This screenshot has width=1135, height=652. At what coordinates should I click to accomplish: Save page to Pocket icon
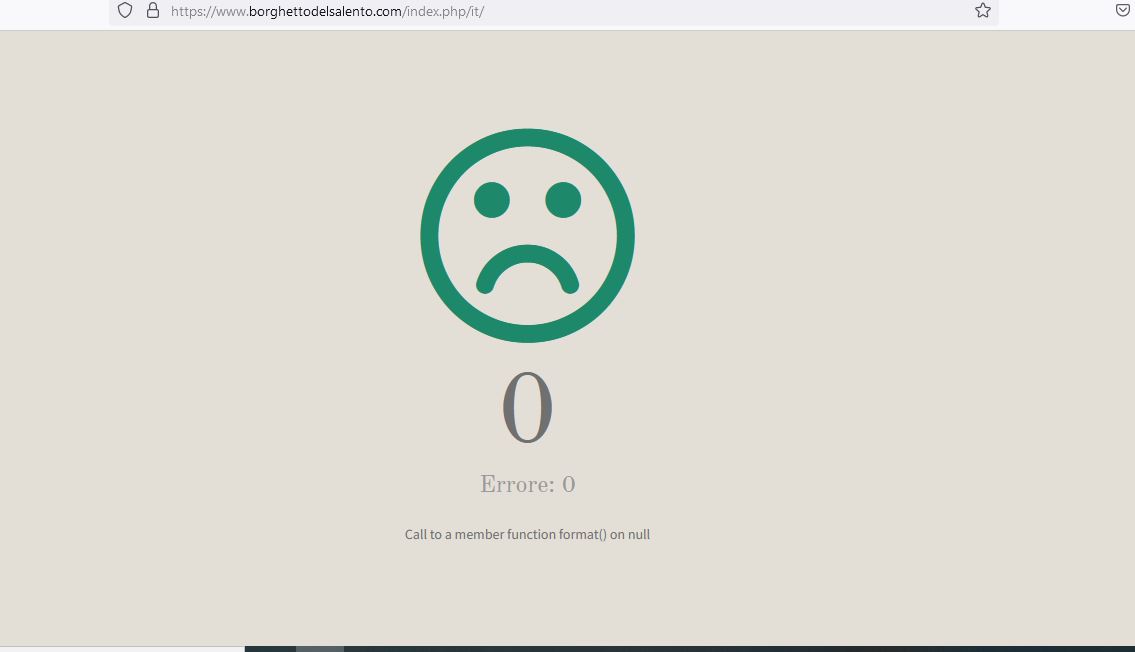(1123, 10)
